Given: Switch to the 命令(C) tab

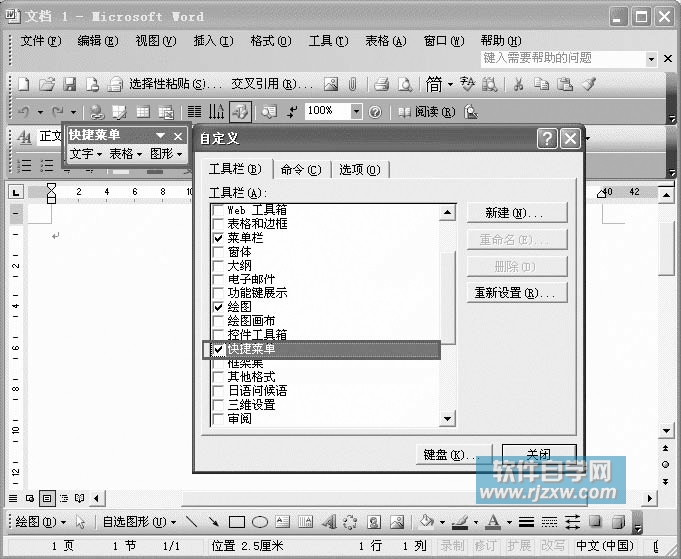Looking at the screenshot, I should click(x=301, y=169).
